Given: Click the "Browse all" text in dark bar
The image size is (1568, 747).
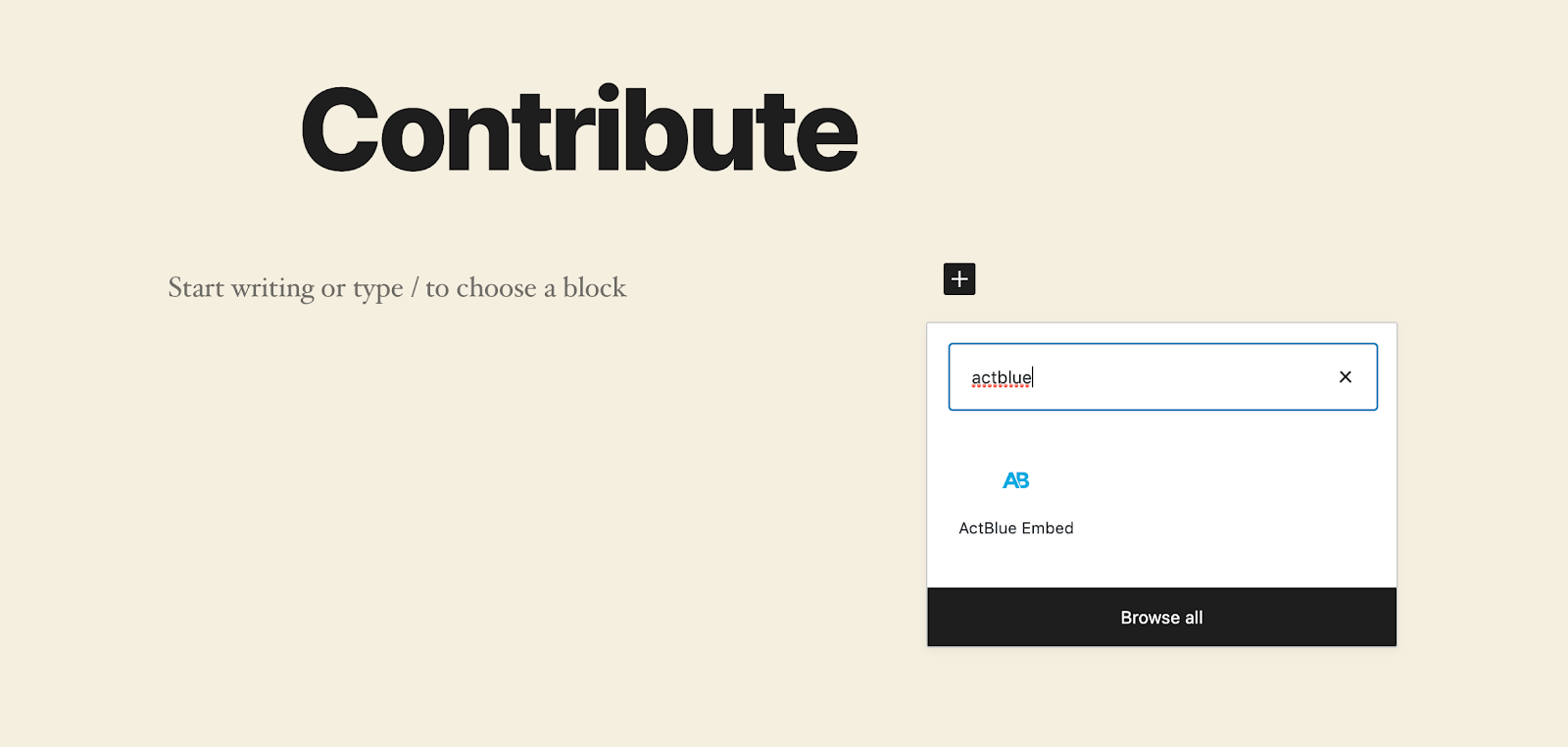Looking at the screenshot, I should click(1161, 618).
